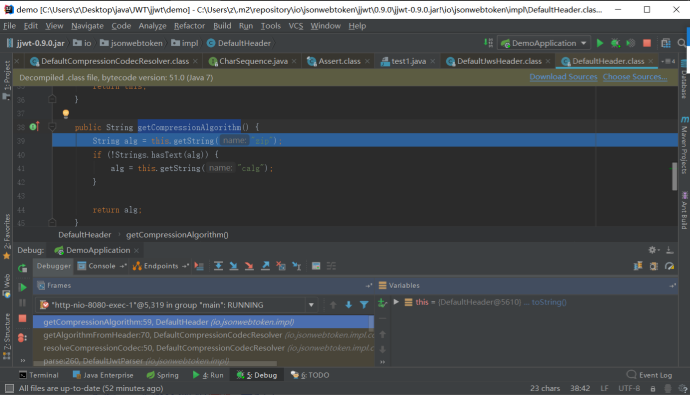
Task: Select resolveCompressionCodec:50 stack frame
Action: pos(203,348)
